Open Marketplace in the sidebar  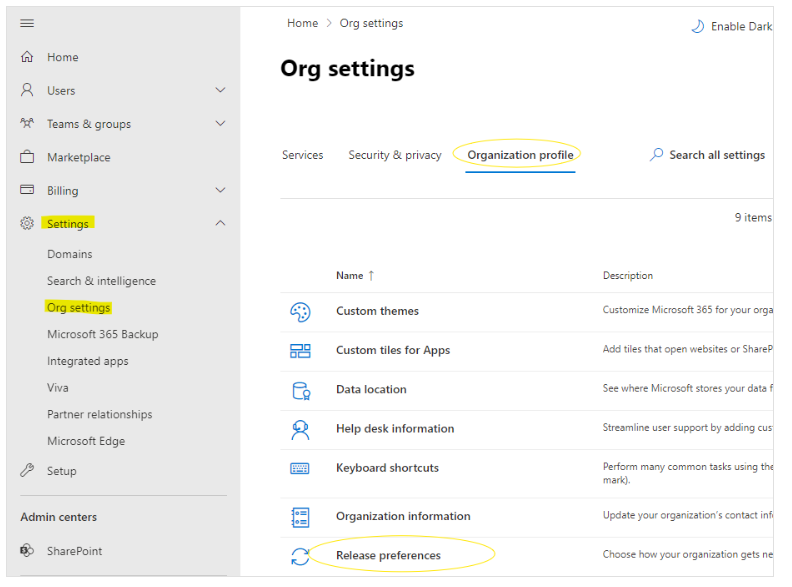click(x=79, y=157)
